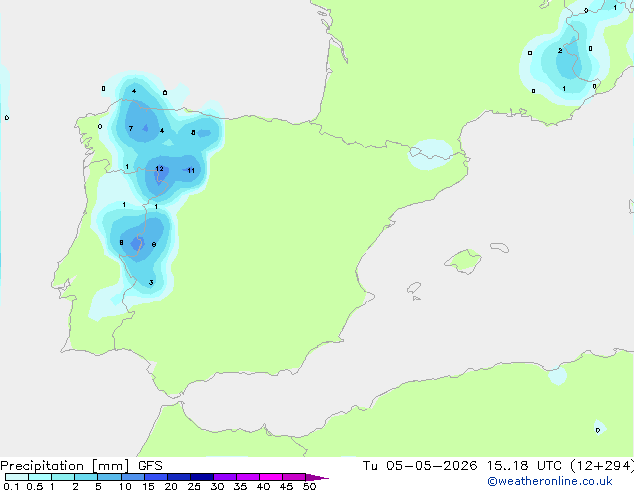The width and height of the screenshot is (634, 490).
Task: Click the 0.5–1 mm legend color box
Action: [40, 477]
